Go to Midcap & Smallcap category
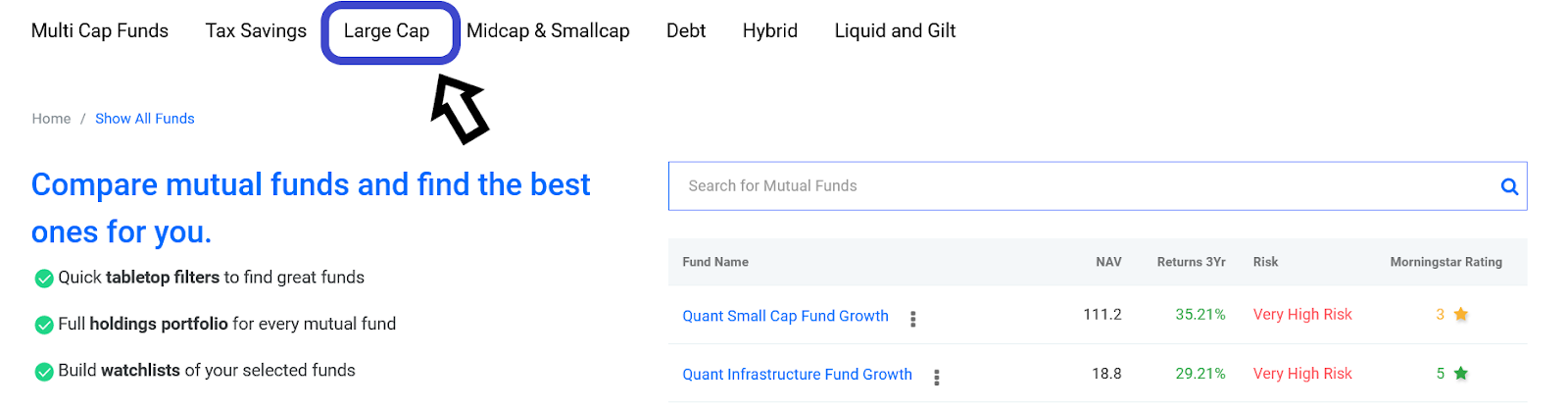The height and width of the screenshot is (410, 1568). [x=548, y=30]
